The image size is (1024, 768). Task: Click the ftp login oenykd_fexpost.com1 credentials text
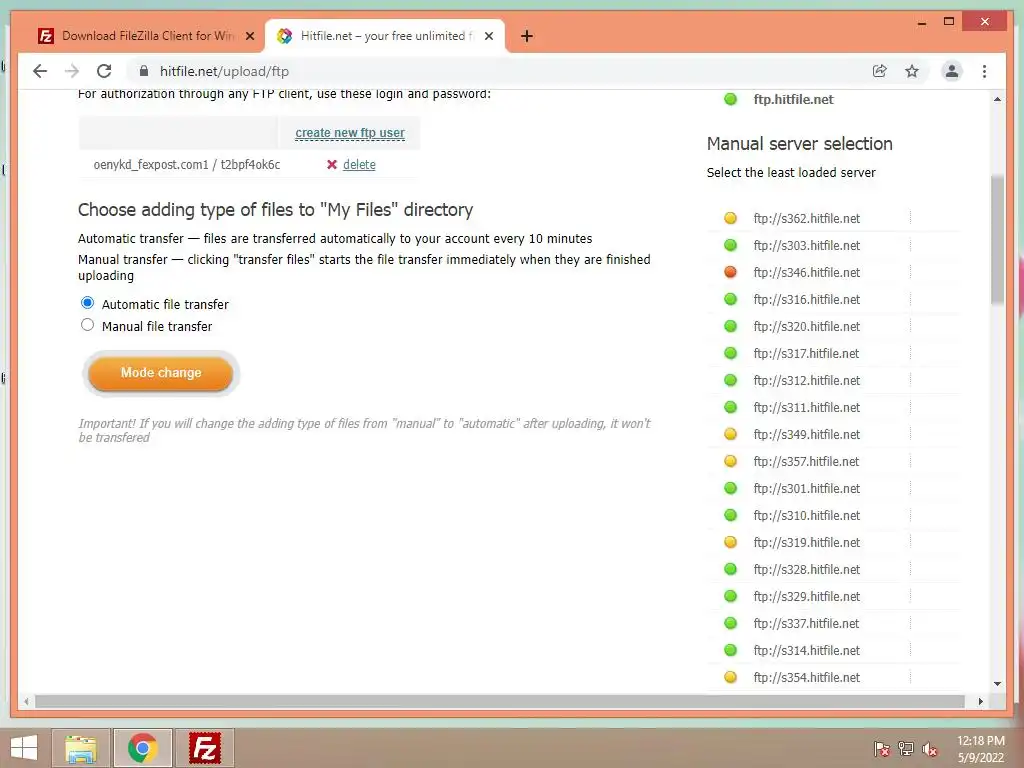[187, 165]
